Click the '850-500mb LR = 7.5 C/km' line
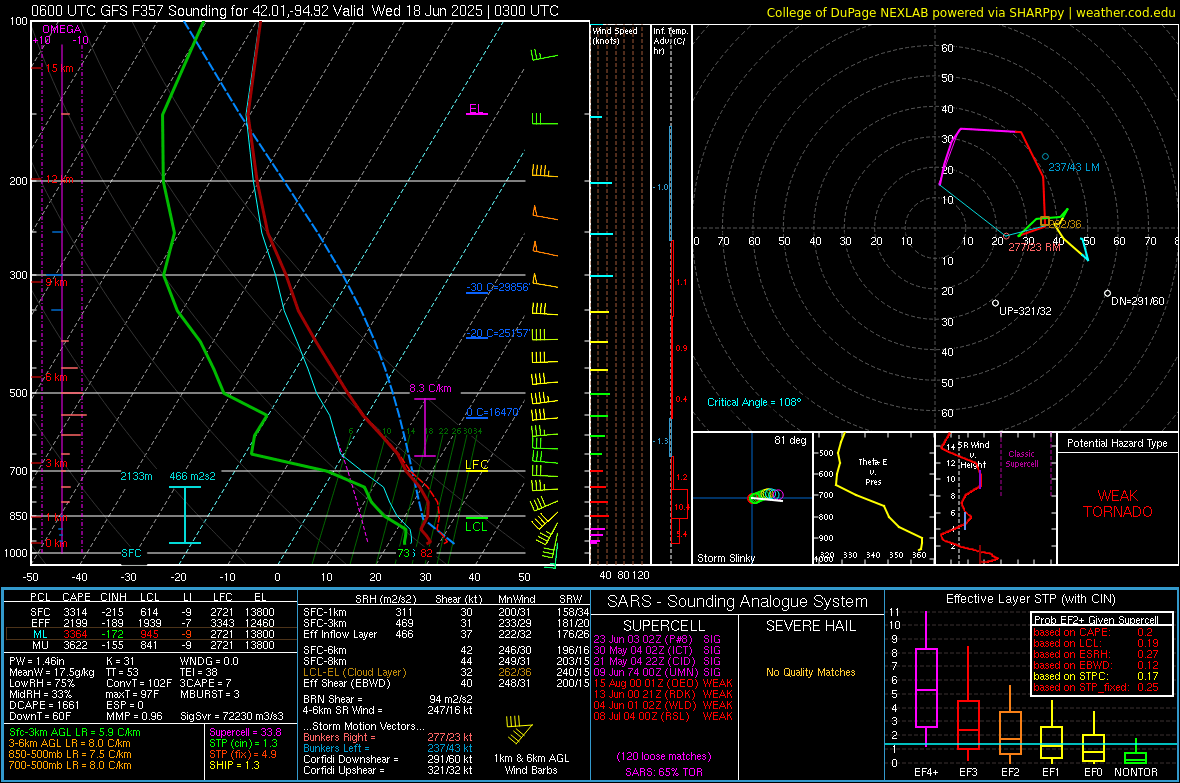Viewport: 1180px width, 783px height. pos(70,754)
